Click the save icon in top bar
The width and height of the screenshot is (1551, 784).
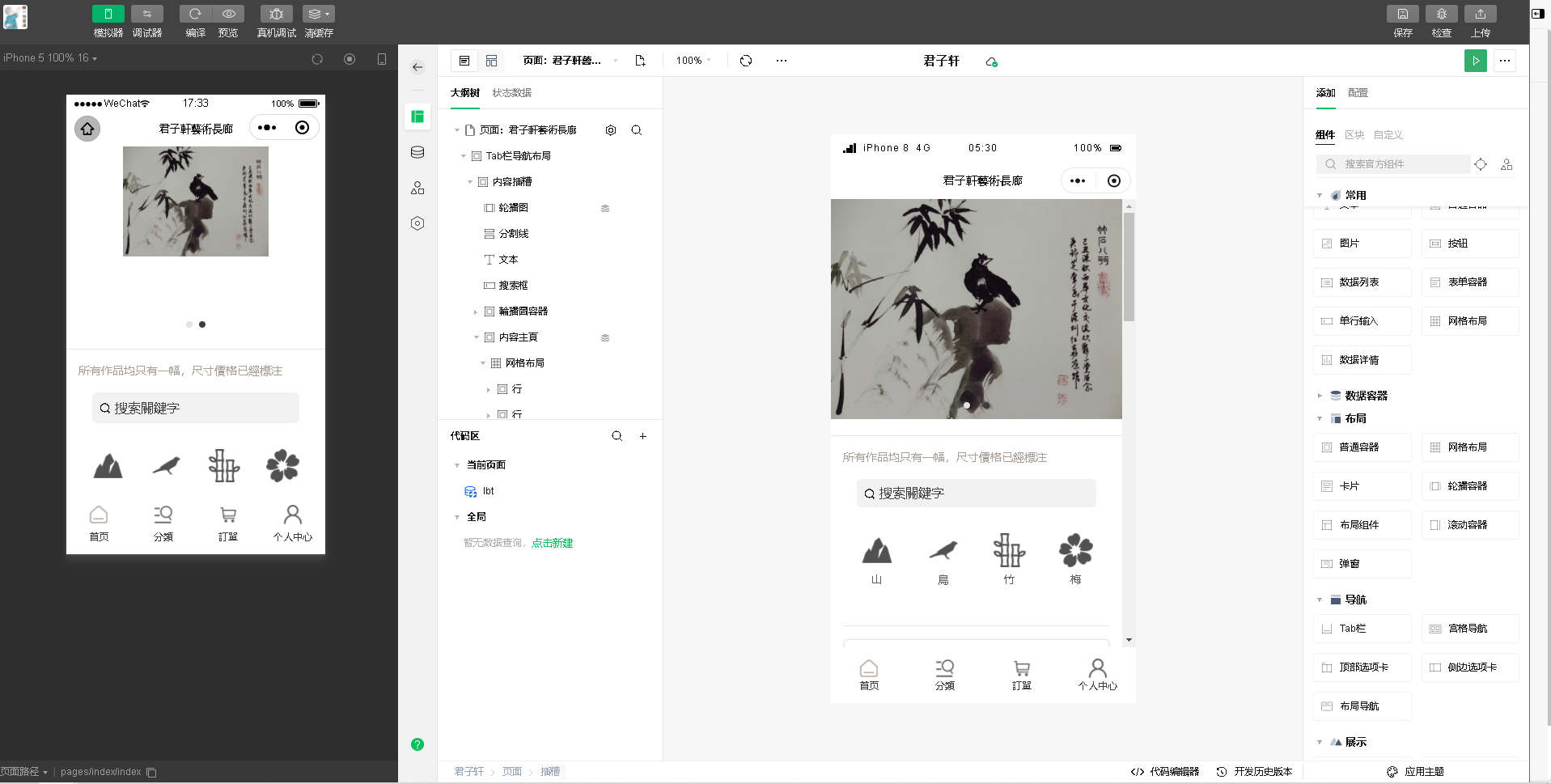[x=1403, y=14]
